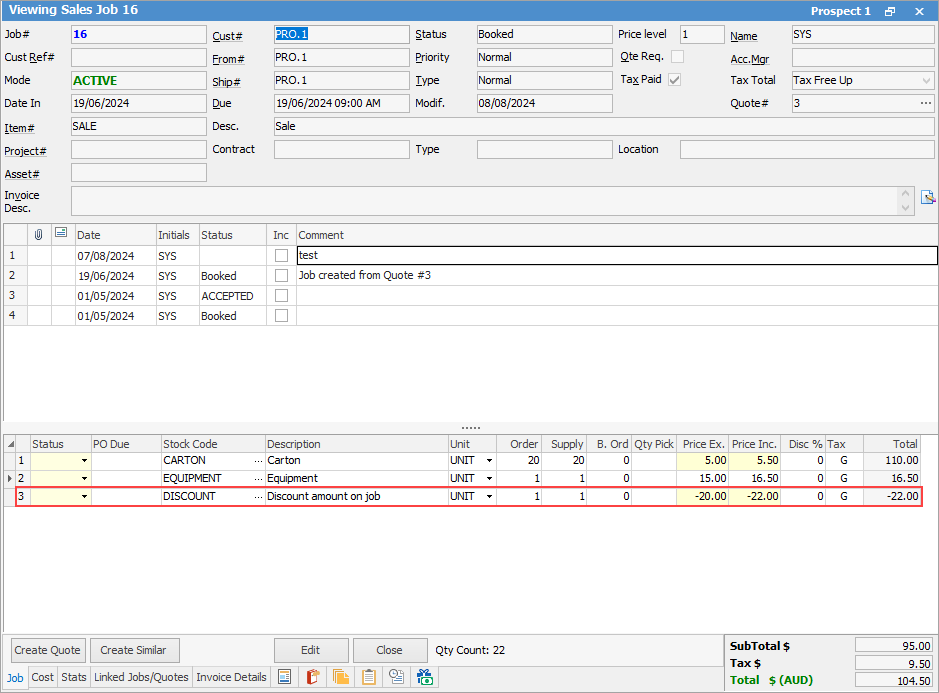Screen dimensions: 939x693
Task: Expand the Unit dropdown for CARTON line
Action: 489,460
